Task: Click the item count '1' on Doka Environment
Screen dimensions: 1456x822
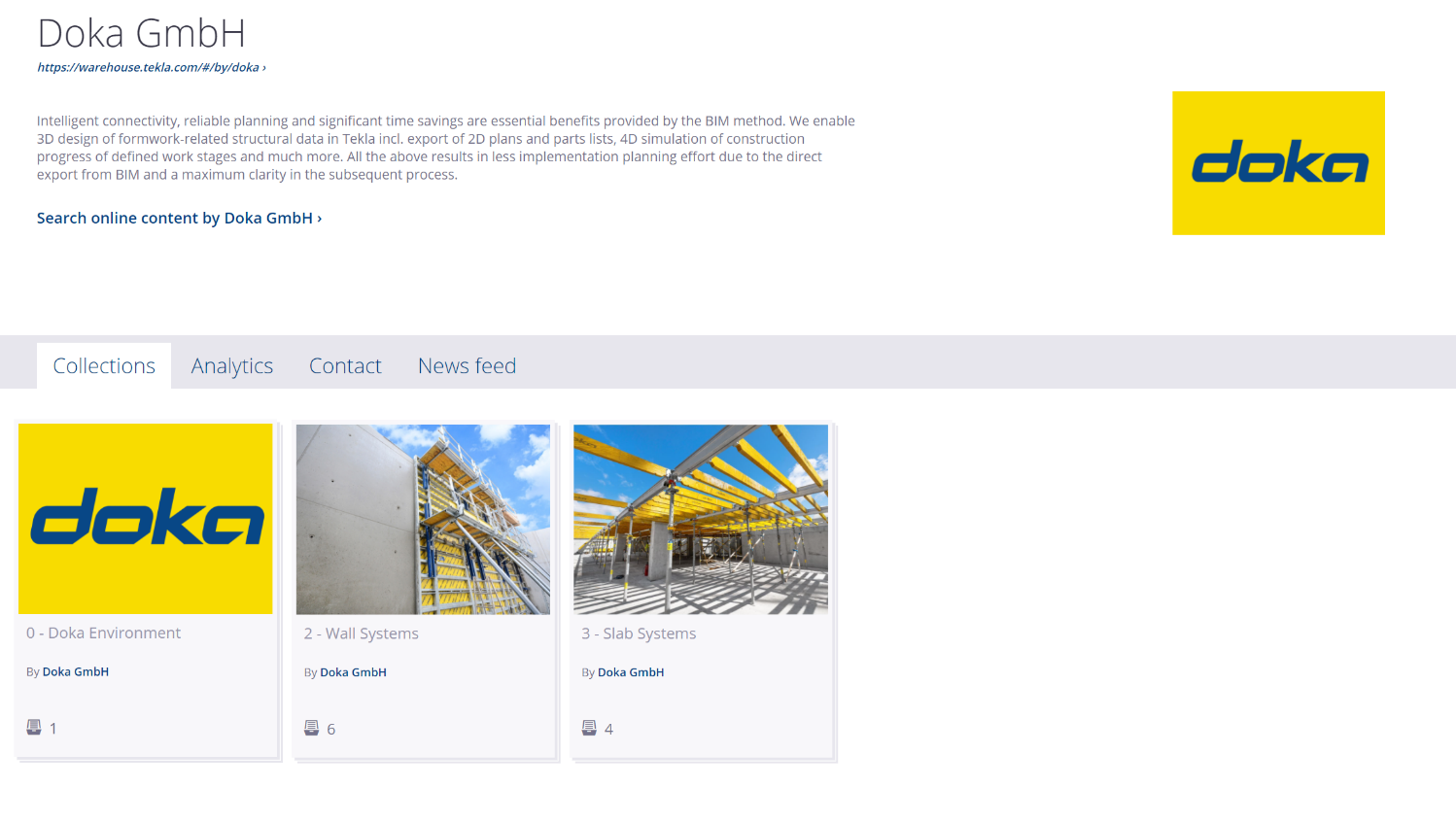Action: (x=52, y=728)
